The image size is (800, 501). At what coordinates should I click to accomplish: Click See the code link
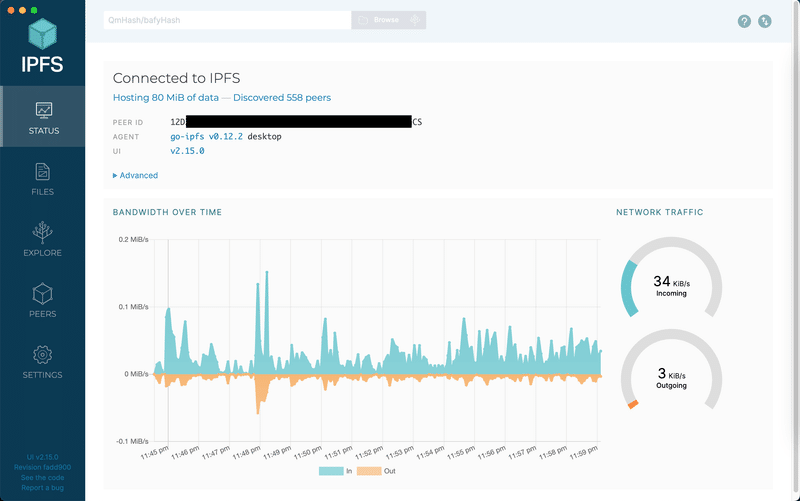[42, 478]
